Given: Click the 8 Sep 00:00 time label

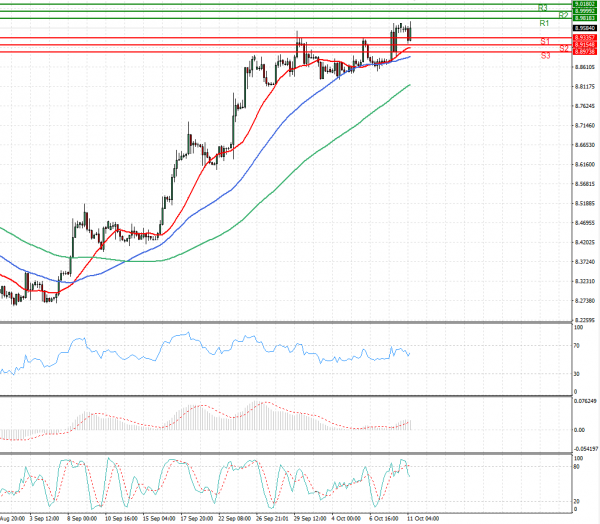Looking at the screenshot, I should pos(82,519).
